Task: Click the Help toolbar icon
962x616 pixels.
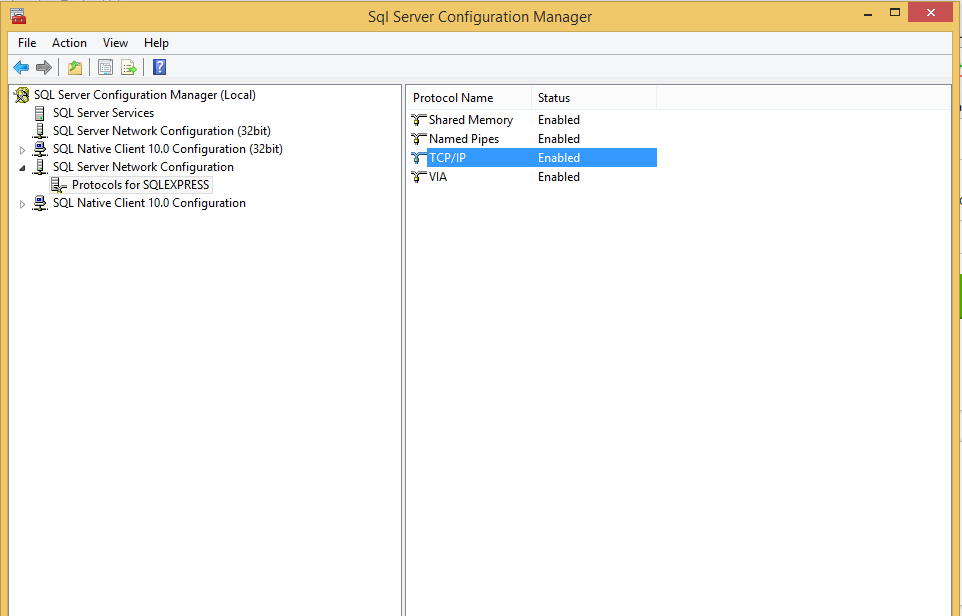Action: [158, 67]
